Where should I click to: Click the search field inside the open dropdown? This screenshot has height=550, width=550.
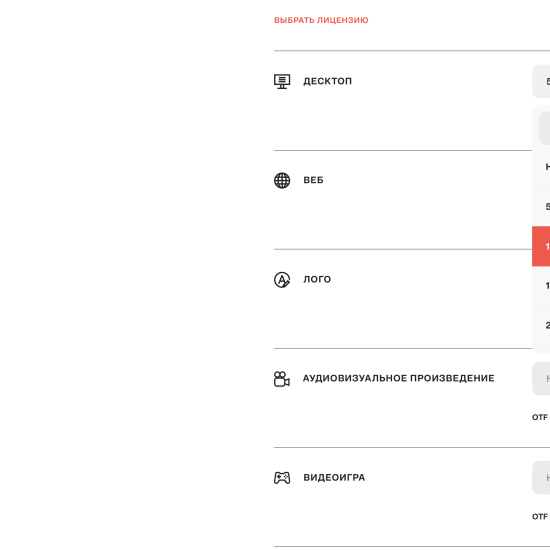coord(545,128)
